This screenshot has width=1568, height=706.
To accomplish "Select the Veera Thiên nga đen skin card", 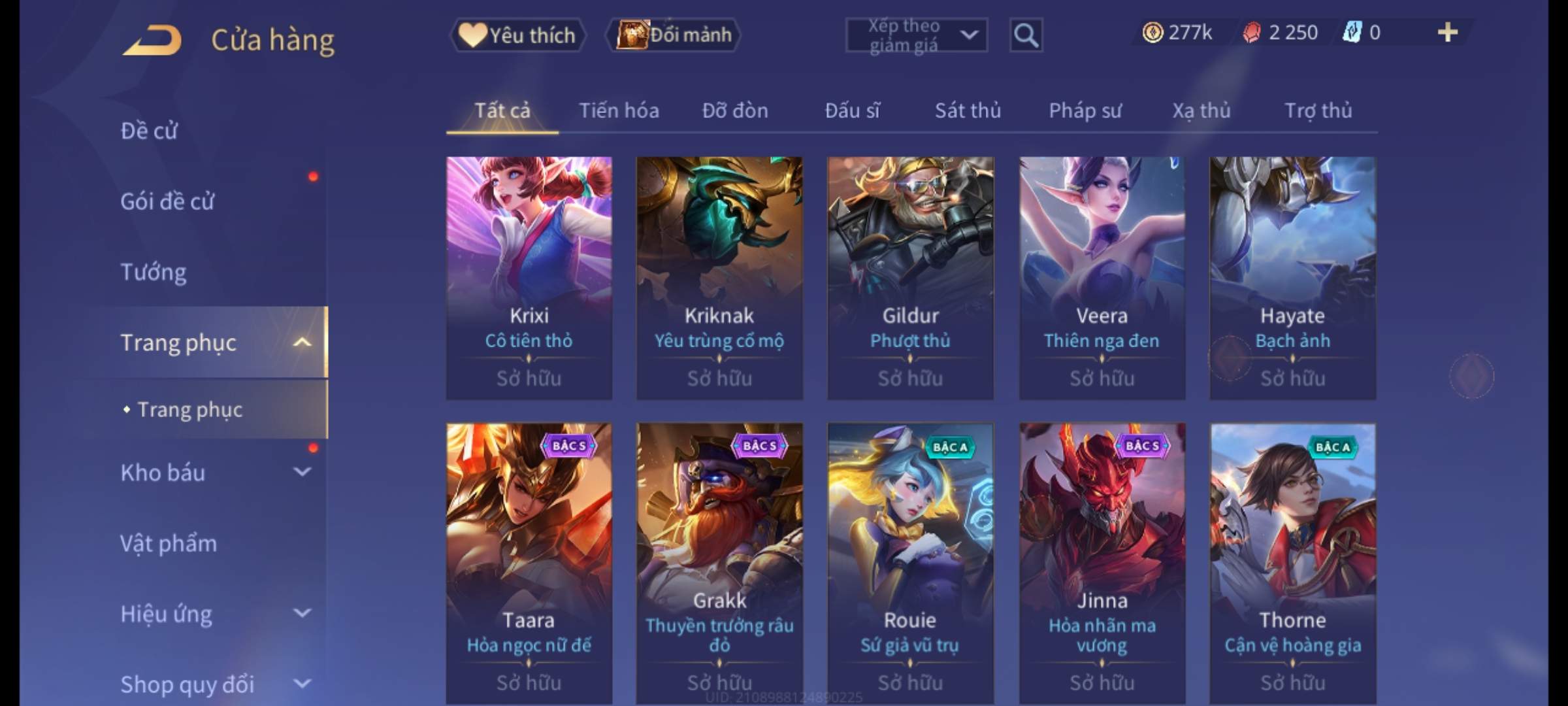I will pos(1102,278).
